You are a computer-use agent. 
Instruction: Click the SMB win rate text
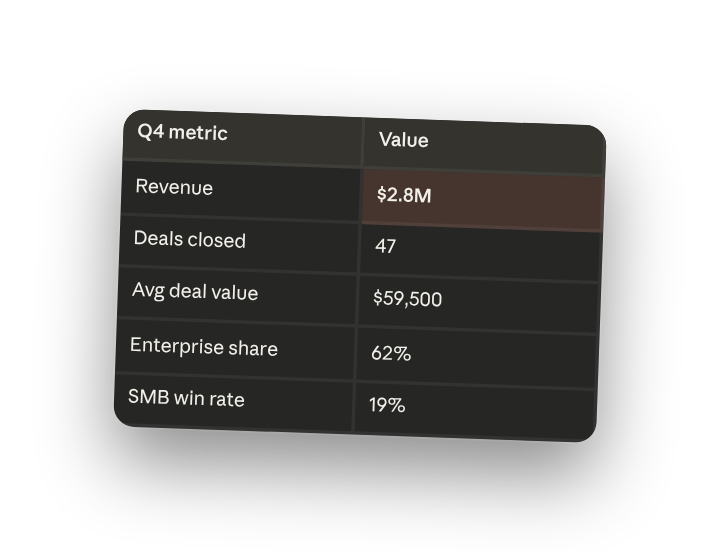(186, 398)
